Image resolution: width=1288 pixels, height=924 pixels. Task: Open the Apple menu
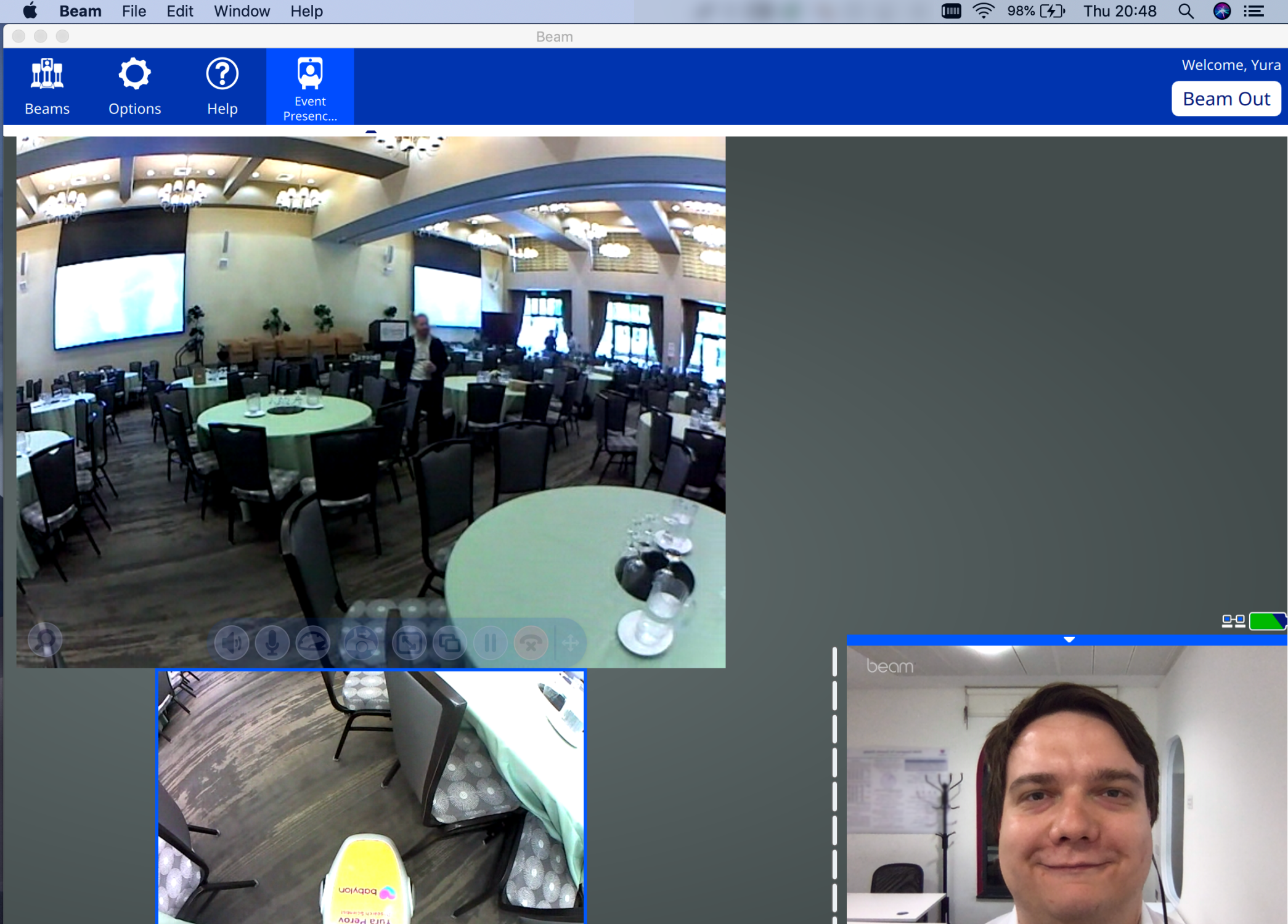(x=30, y=11)
